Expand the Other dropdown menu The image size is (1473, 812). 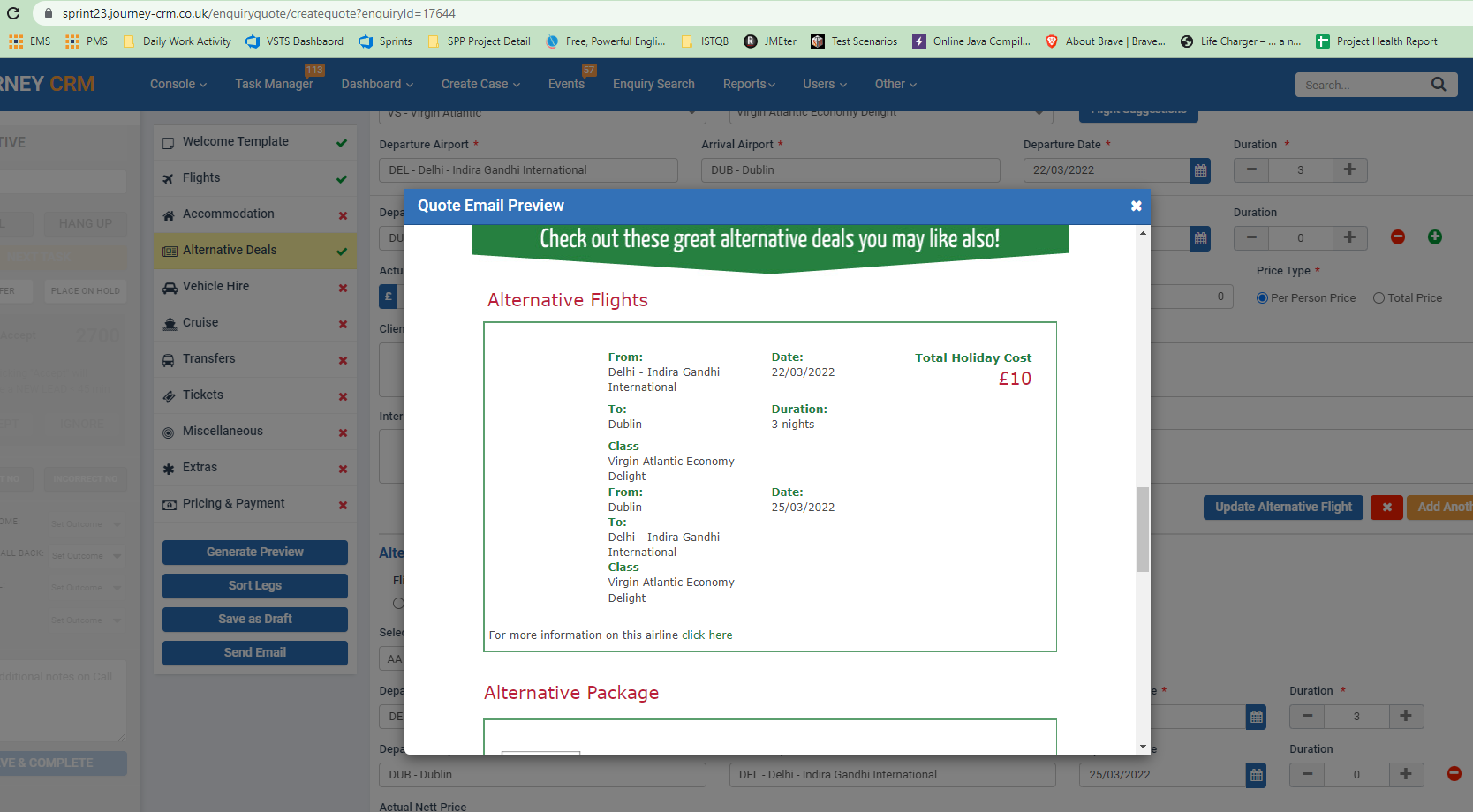tap(895, 84)
